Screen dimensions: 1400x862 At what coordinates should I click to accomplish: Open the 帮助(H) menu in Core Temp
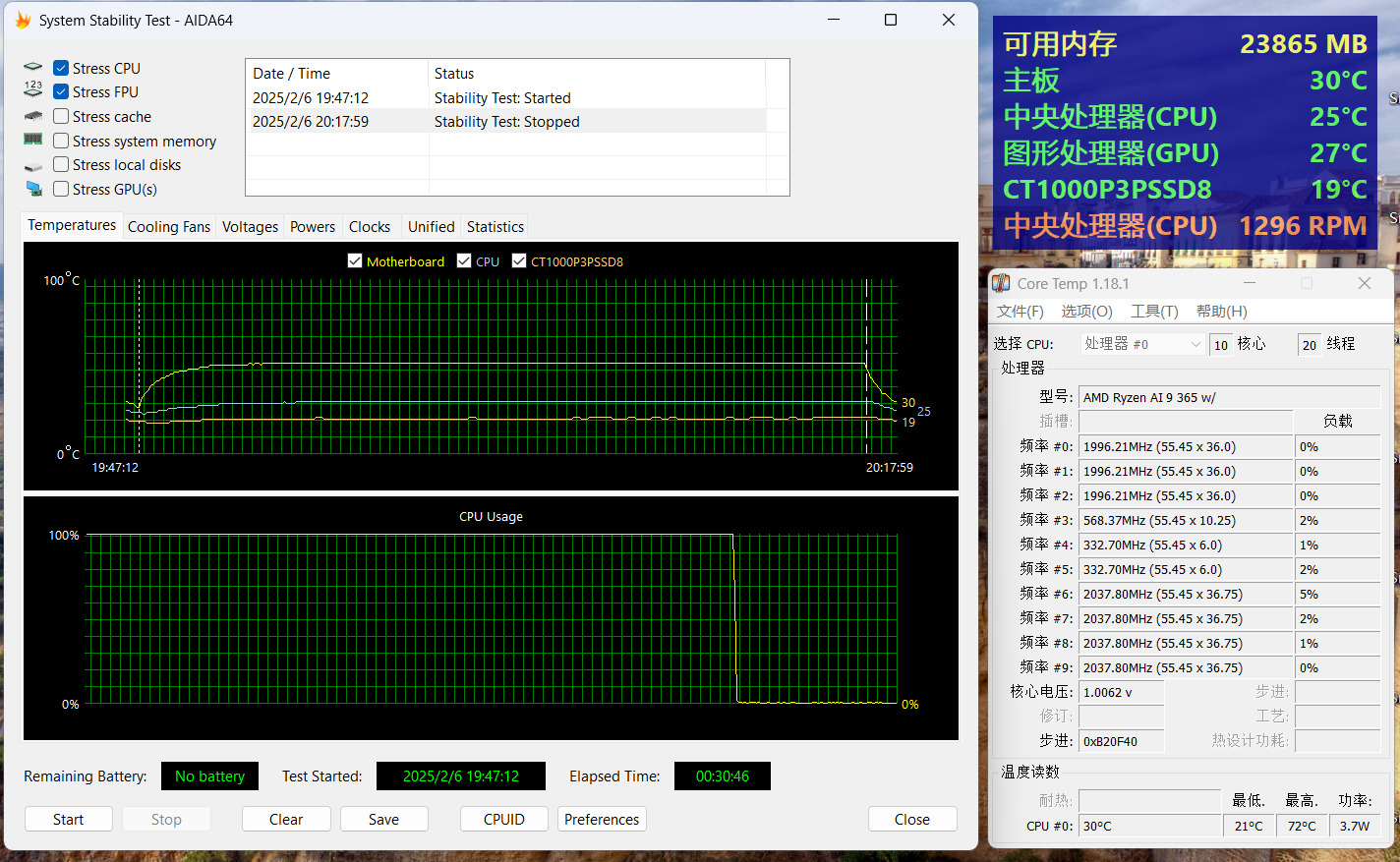coord(1221,311)
